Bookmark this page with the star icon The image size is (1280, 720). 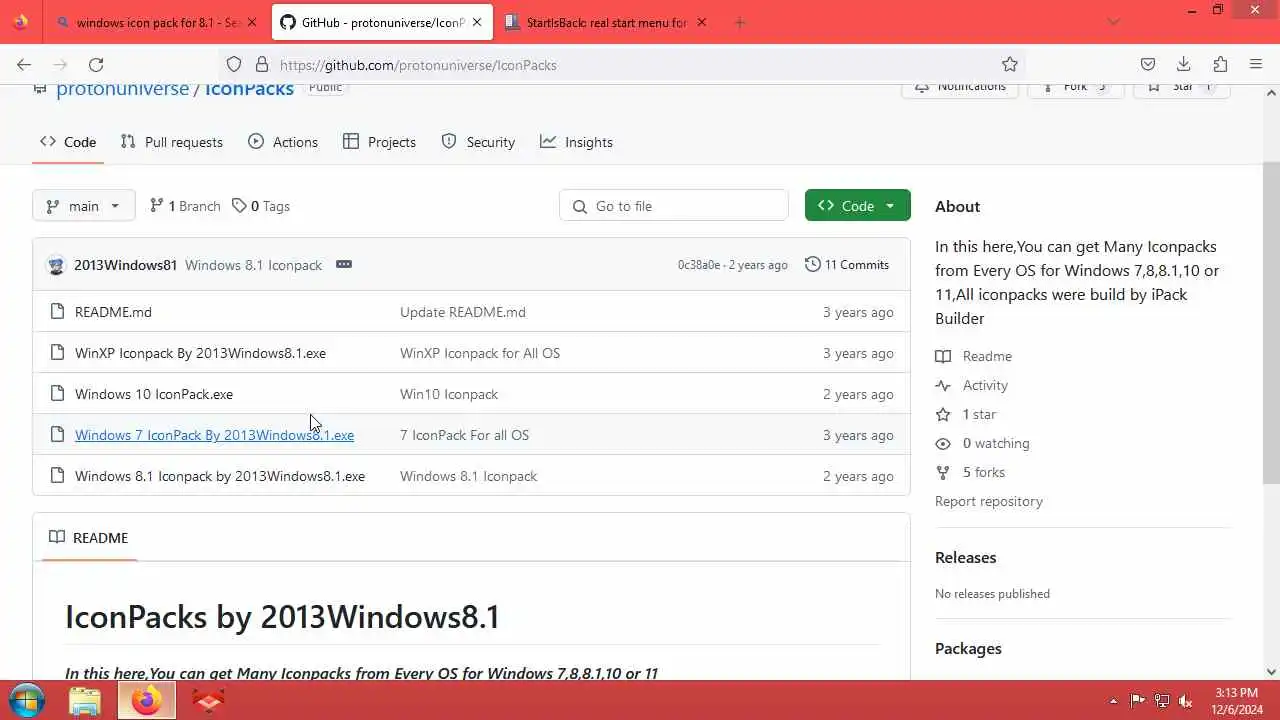coord(1010,64)
